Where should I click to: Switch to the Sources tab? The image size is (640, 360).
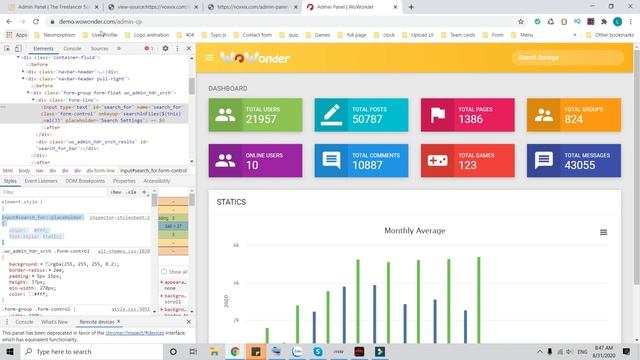coord(100,49)
